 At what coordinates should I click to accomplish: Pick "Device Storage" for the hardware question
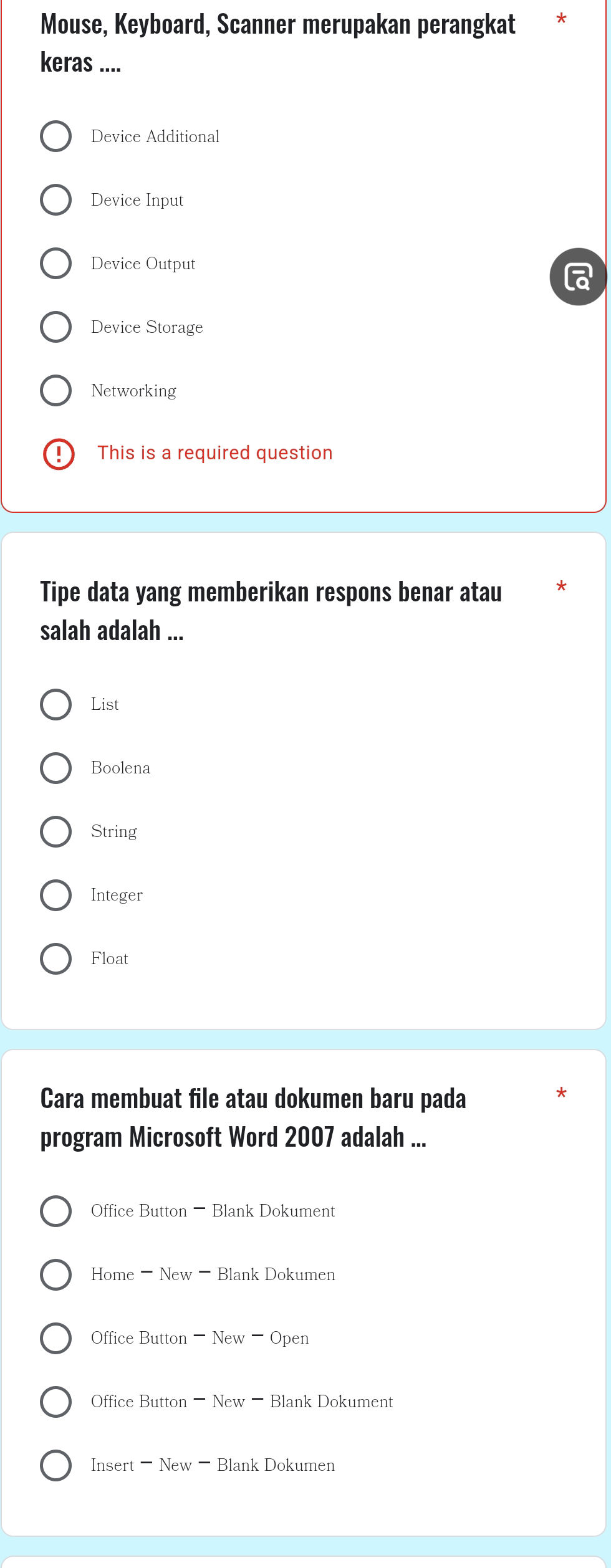tap(55, 327)
